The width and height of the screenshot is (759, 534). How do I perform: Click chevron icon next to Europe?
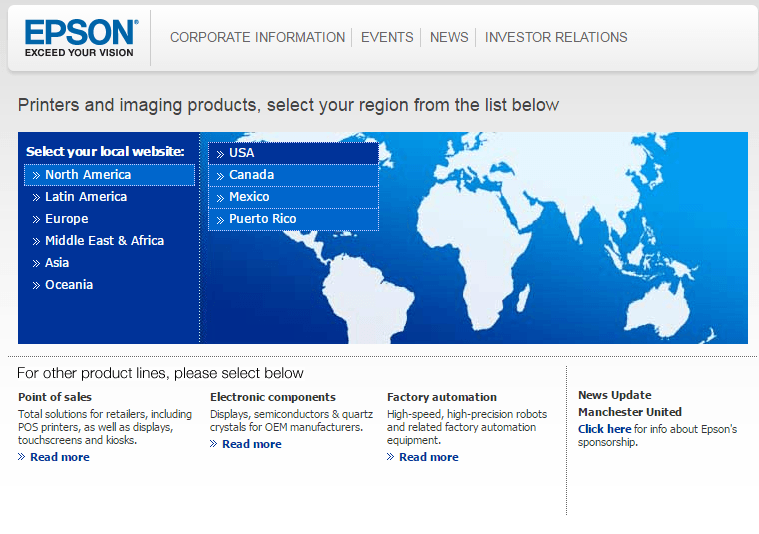(36, 220)
